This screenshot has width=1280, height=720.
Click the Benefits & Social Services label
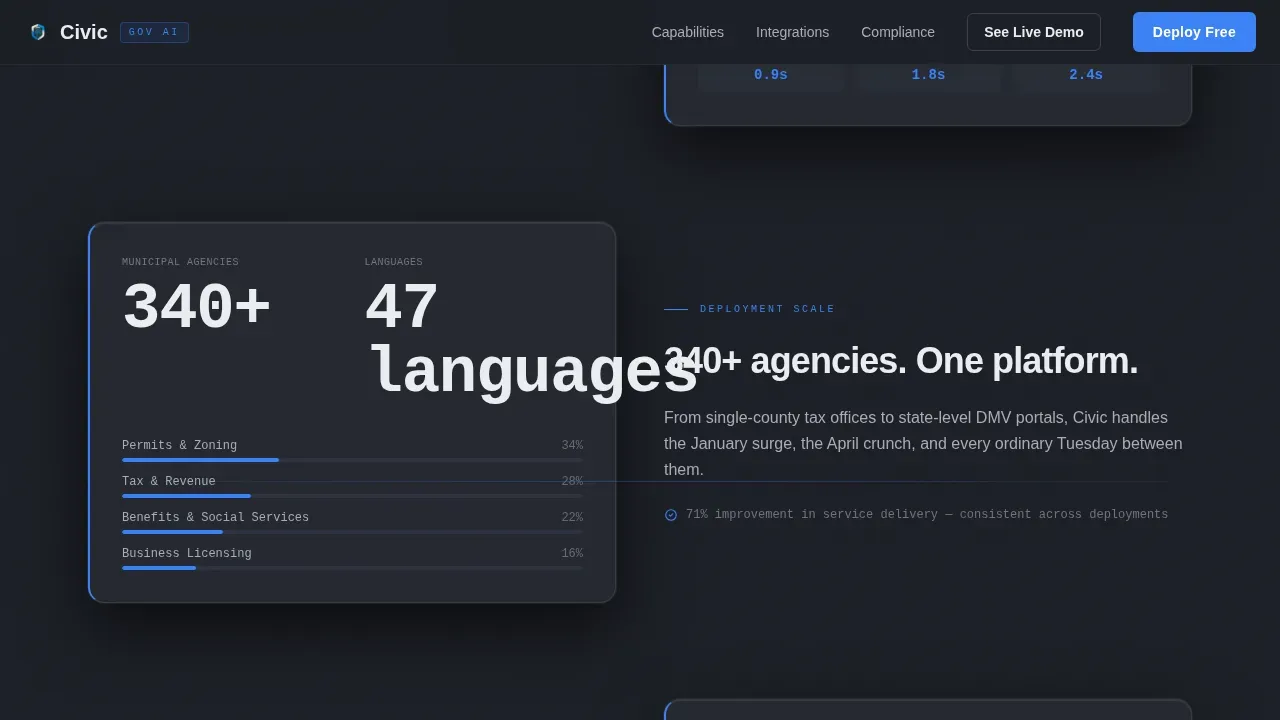click(215, 518)
